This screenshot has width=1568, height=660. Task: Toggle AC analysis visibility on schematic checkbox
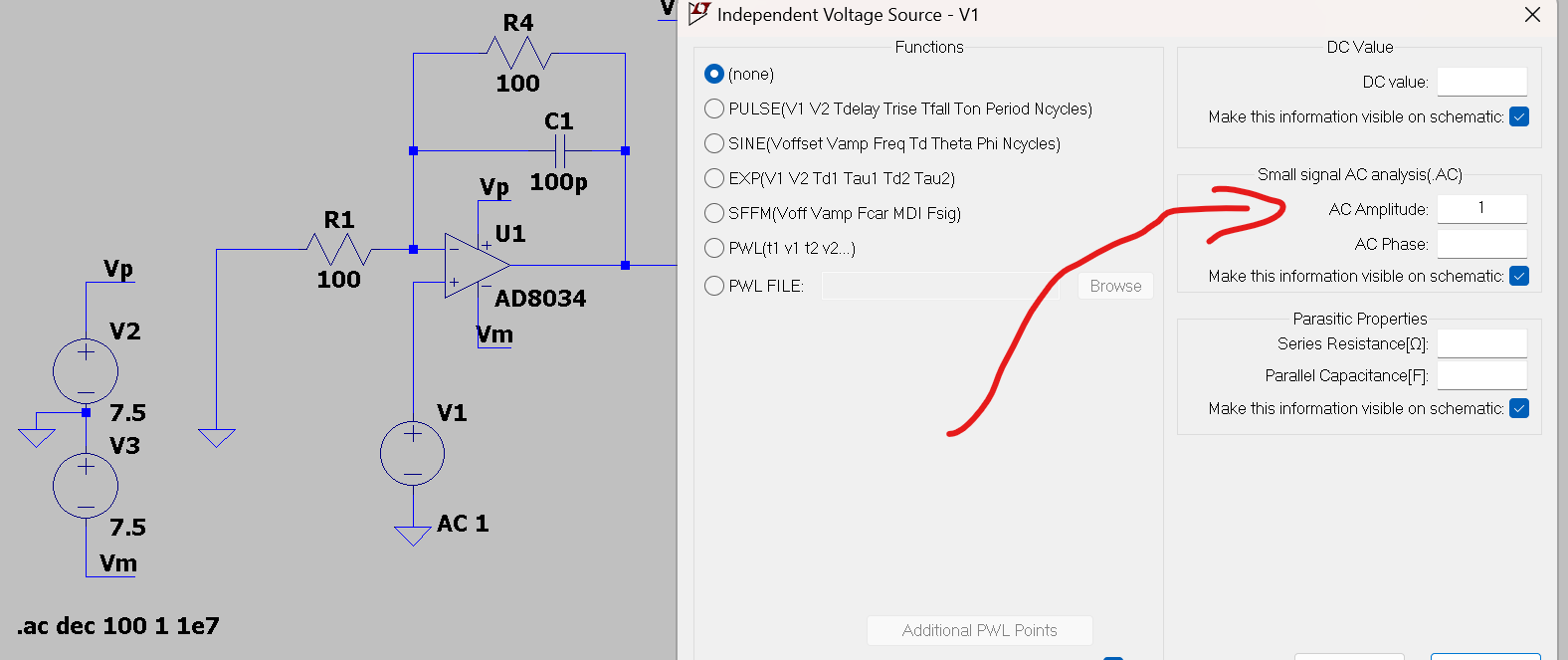pyautogui.click(x=1519, y=276)
